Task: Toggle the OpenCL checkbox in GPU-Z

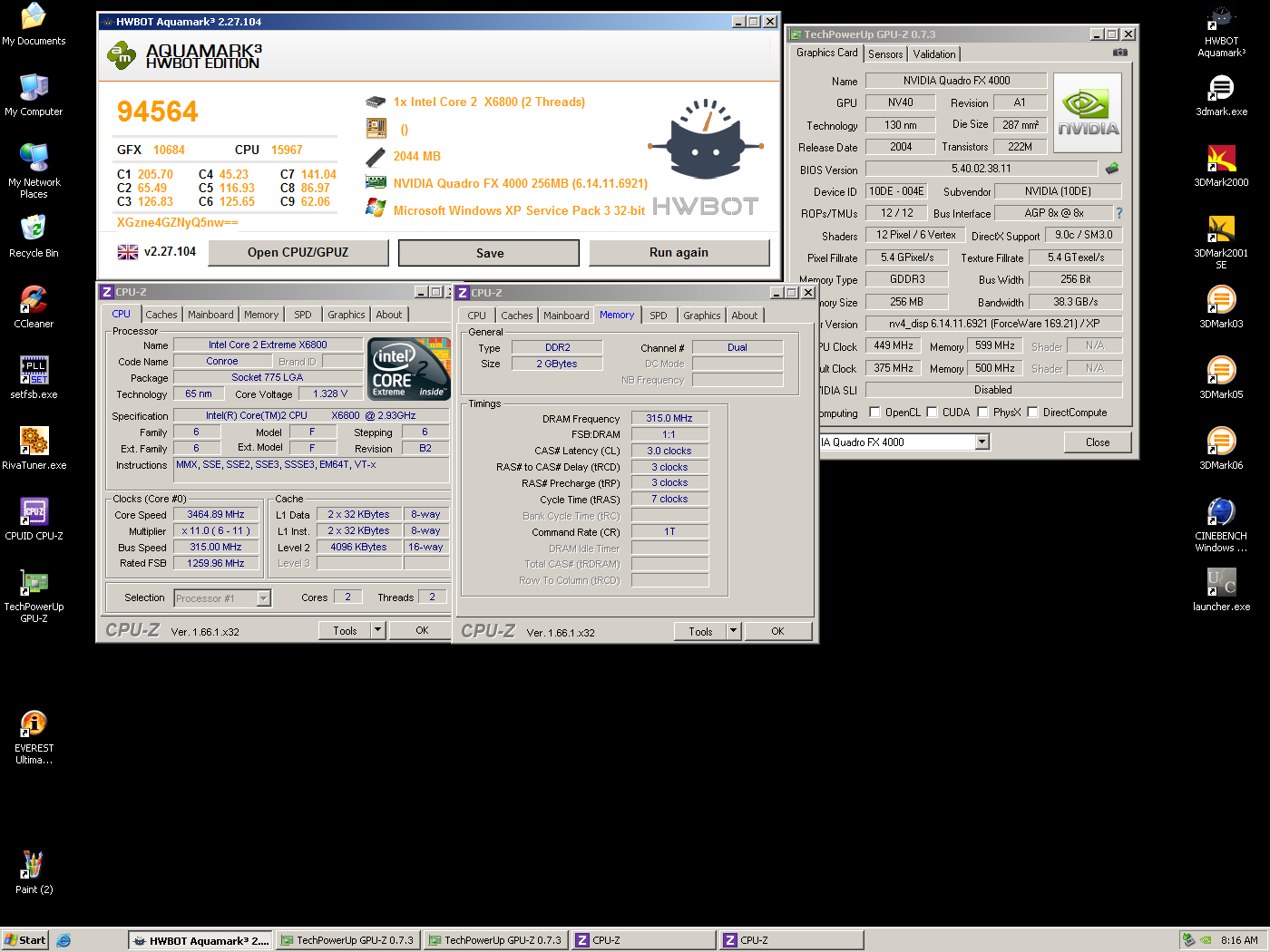Action: point(874,412)
